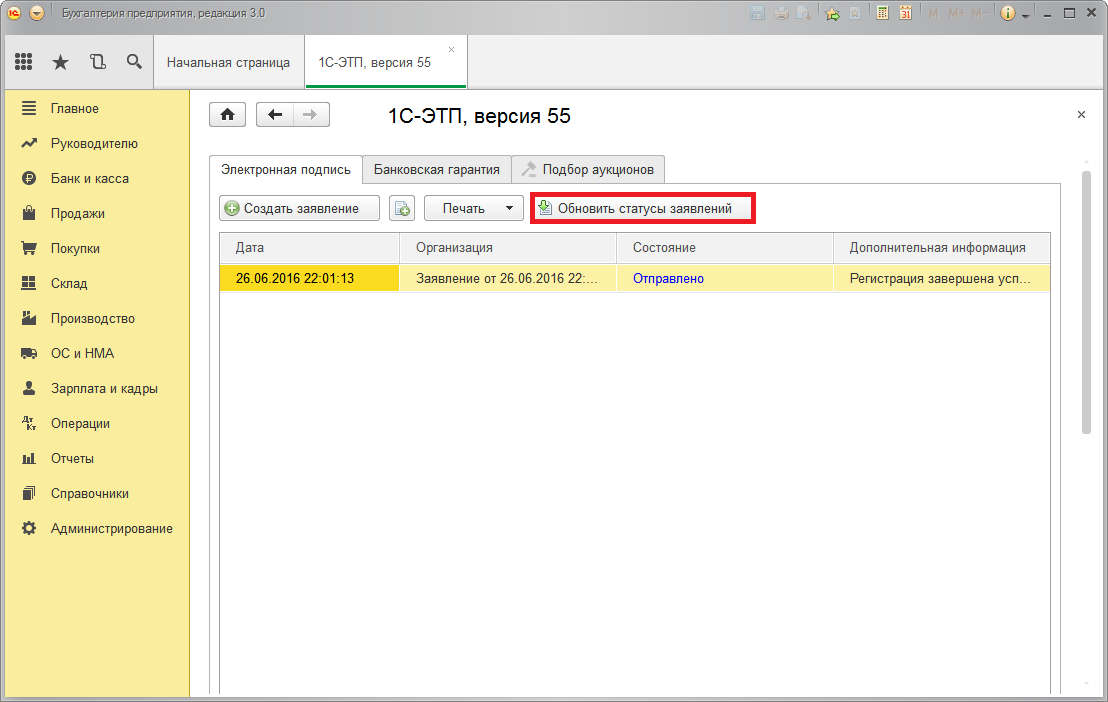
Task: Open the history scroll icon
Action: tap(97, 62)
